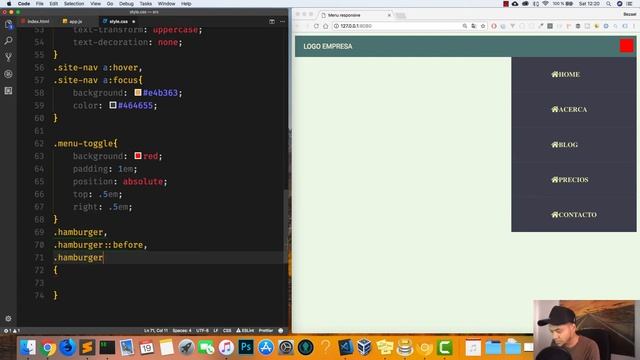
Task: Open the Explorer panel in VS Code
Action: pyautogui.click(x=8, y=24)
